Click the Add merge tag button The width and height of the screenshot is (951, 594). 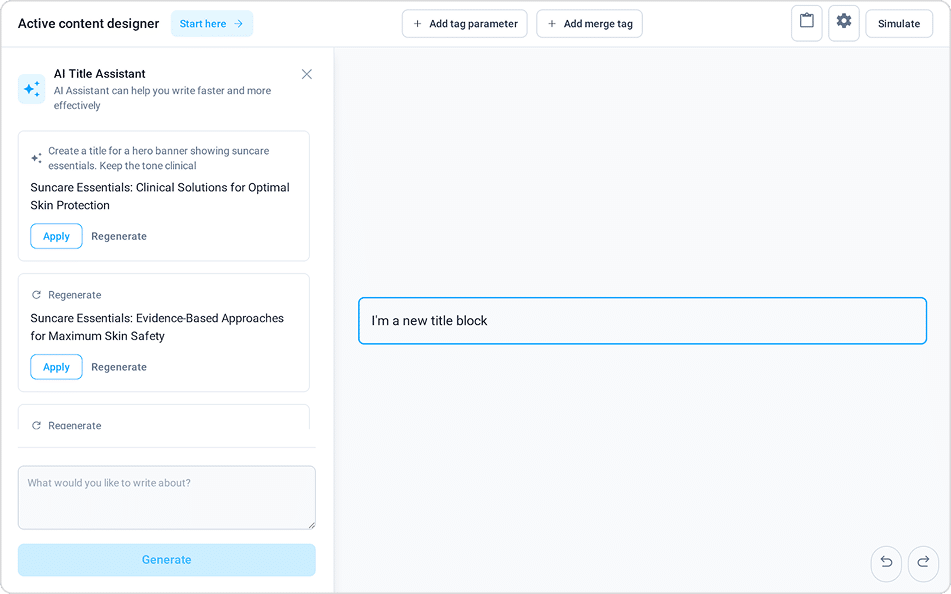(x=589, y=24)
